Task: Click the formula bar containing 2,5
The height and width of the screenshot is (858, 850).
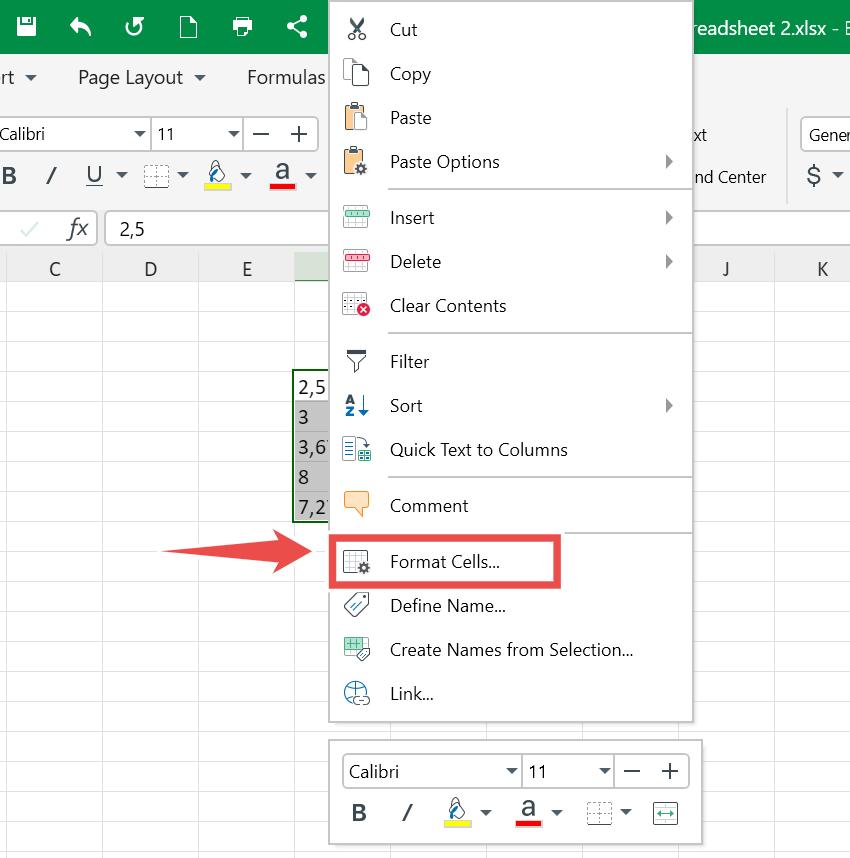Action: tap(217, 229)
